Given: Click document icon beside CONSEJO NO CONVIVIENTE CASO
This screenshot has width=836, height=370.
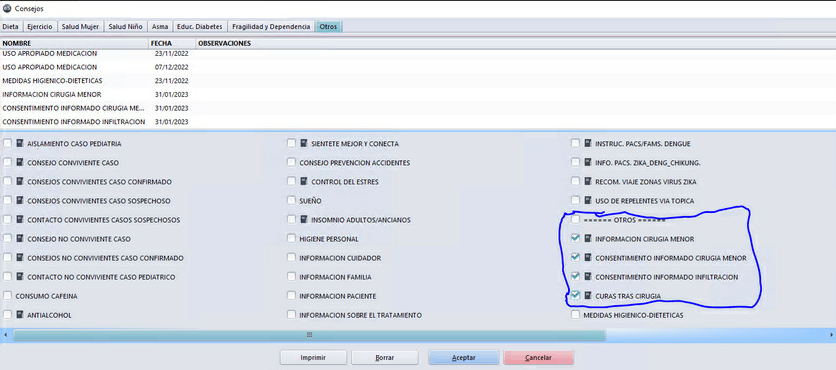Looking at the screenshot, I should (x=20, y=239).
